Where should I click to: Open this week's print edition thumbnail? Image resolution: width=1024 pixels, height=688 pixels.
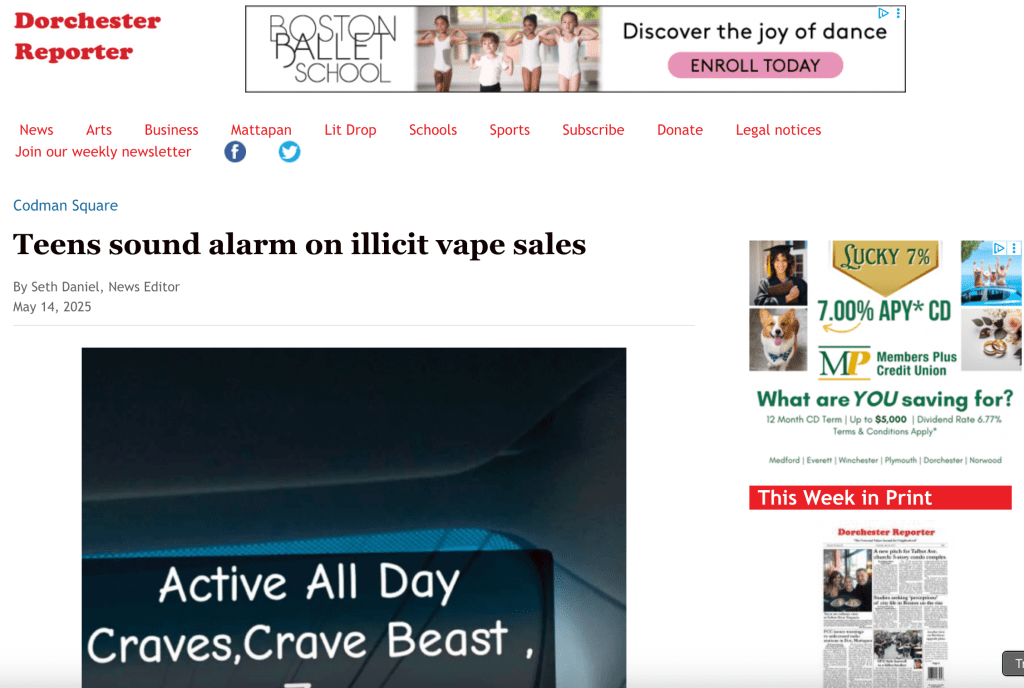tap(885, 605)
